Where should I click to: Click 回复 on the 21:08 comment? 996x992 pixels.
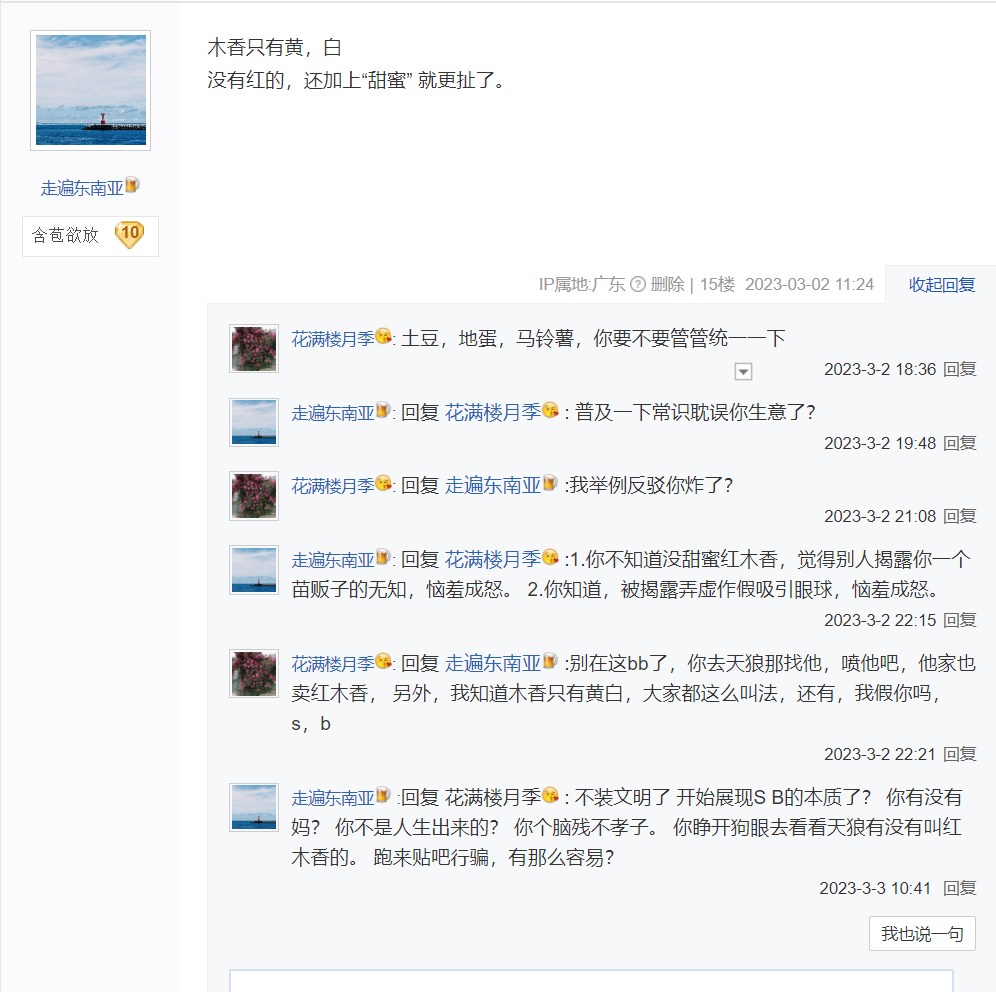coord(960,516)
